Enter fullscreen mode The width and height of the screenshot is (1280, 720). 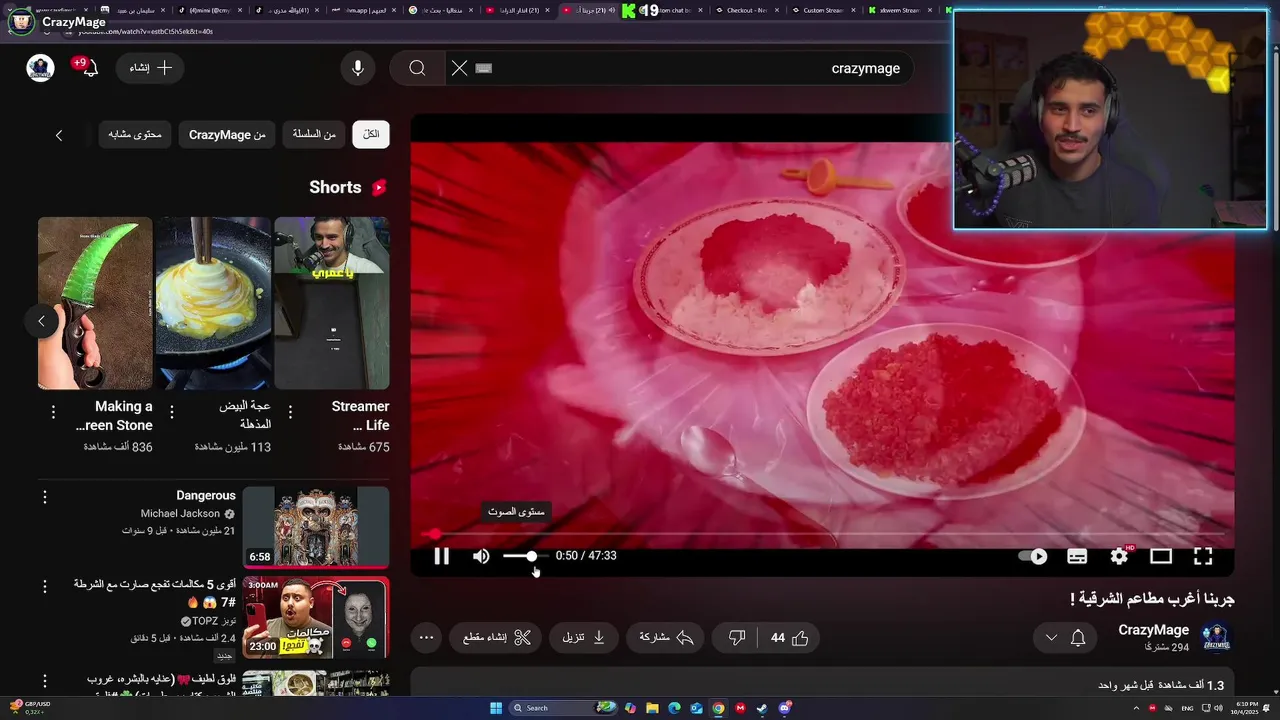coord(1203,556)
